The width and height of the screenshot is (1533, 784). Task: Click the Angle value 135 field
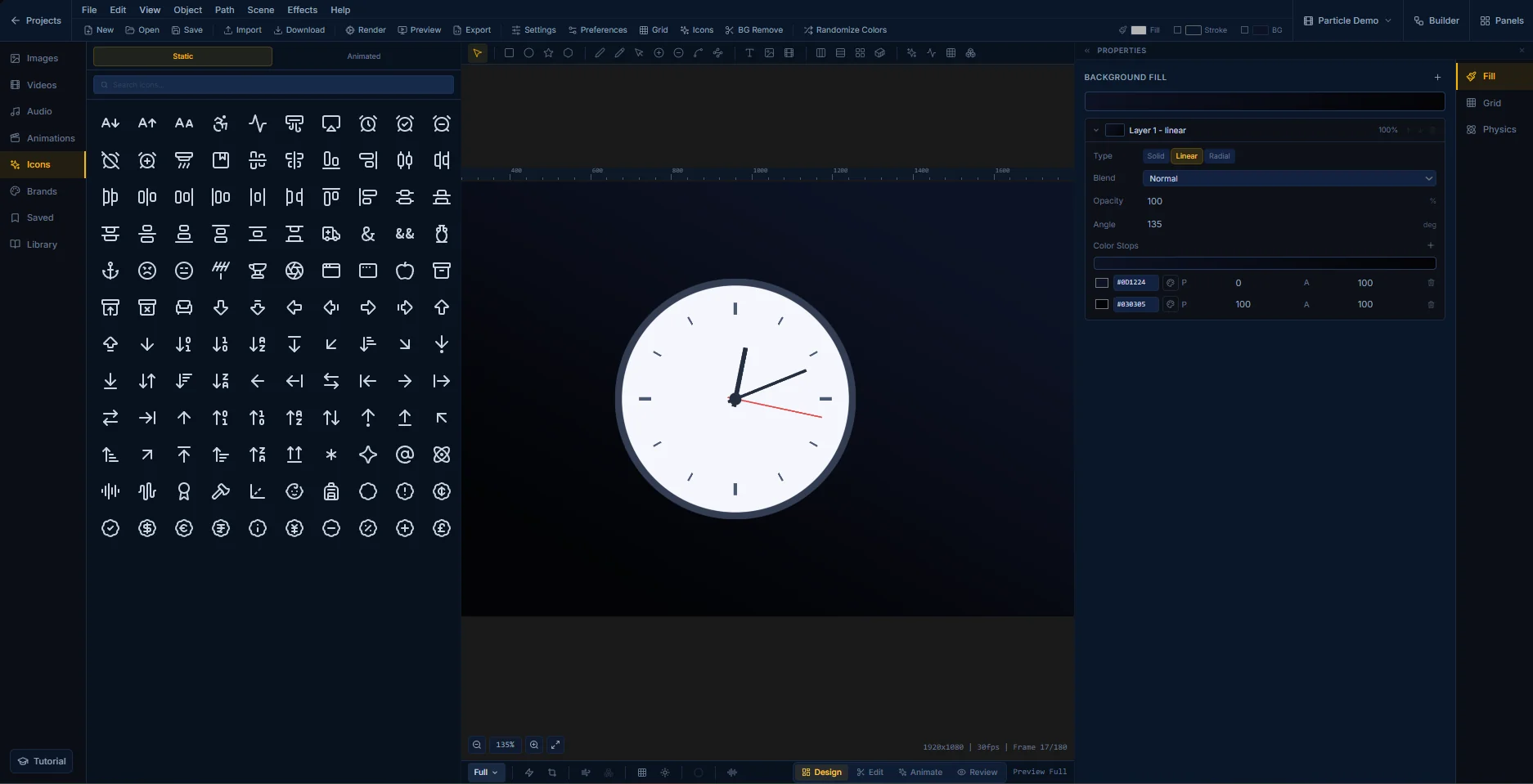pyautogui.click(x=1280, y=224)
